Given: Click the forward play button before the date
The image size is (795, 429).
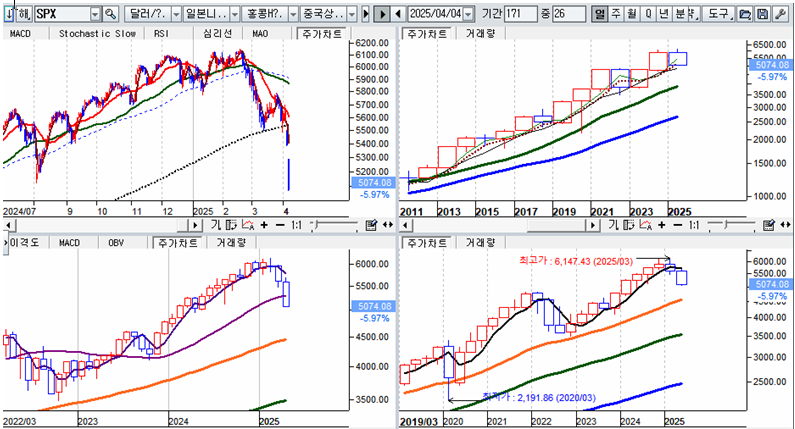Looking at the screenshot, I should (382, 14).
